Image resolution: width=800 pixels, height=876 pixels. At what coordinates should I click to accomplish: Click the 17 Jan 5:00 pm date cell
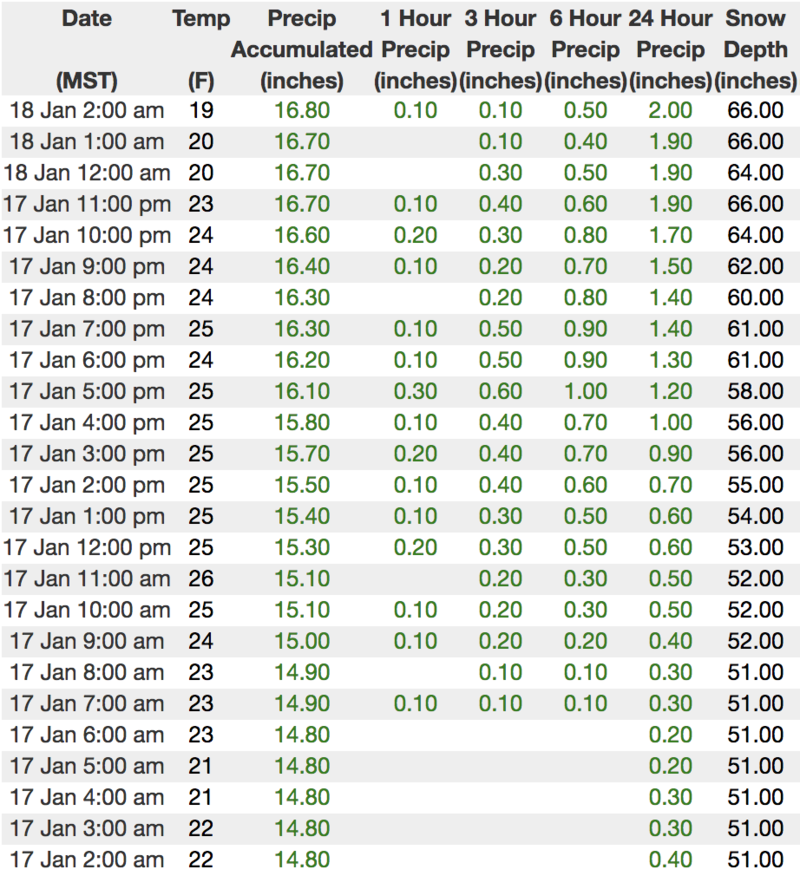pos(86,392)
